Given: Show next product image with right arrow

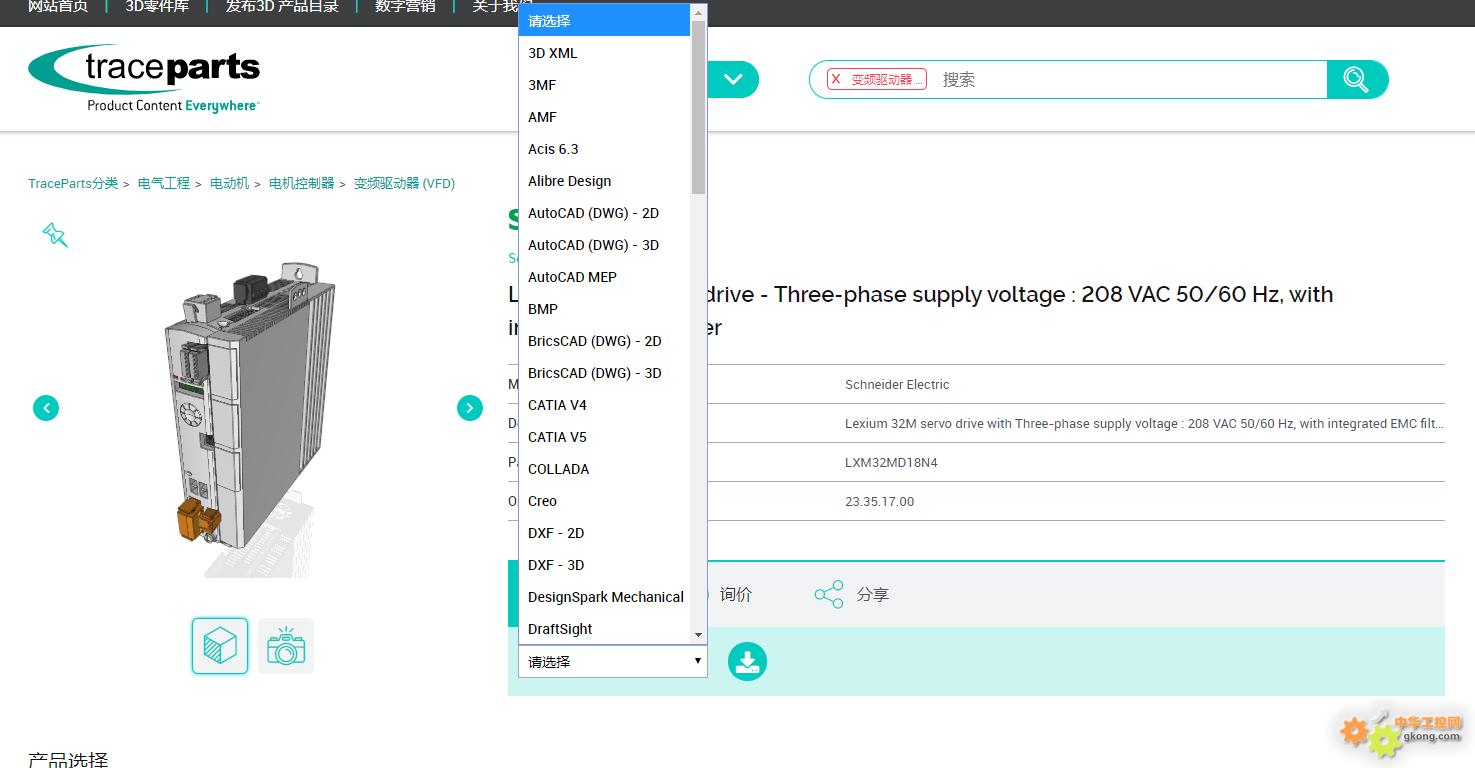Looking at the screenshot, I should coord(470,408).
